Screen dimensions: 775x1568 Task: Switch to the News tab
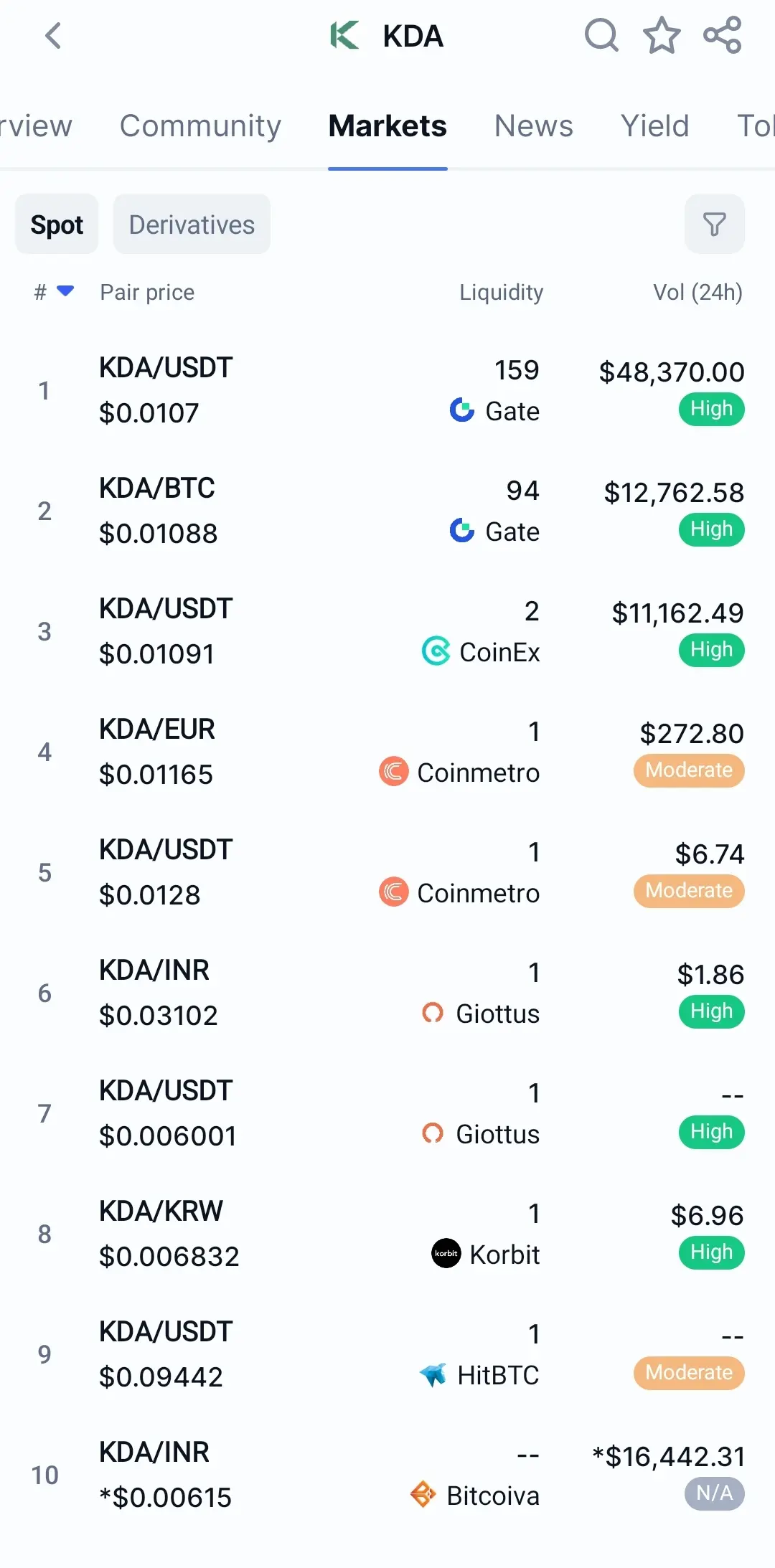coord(533,126)
